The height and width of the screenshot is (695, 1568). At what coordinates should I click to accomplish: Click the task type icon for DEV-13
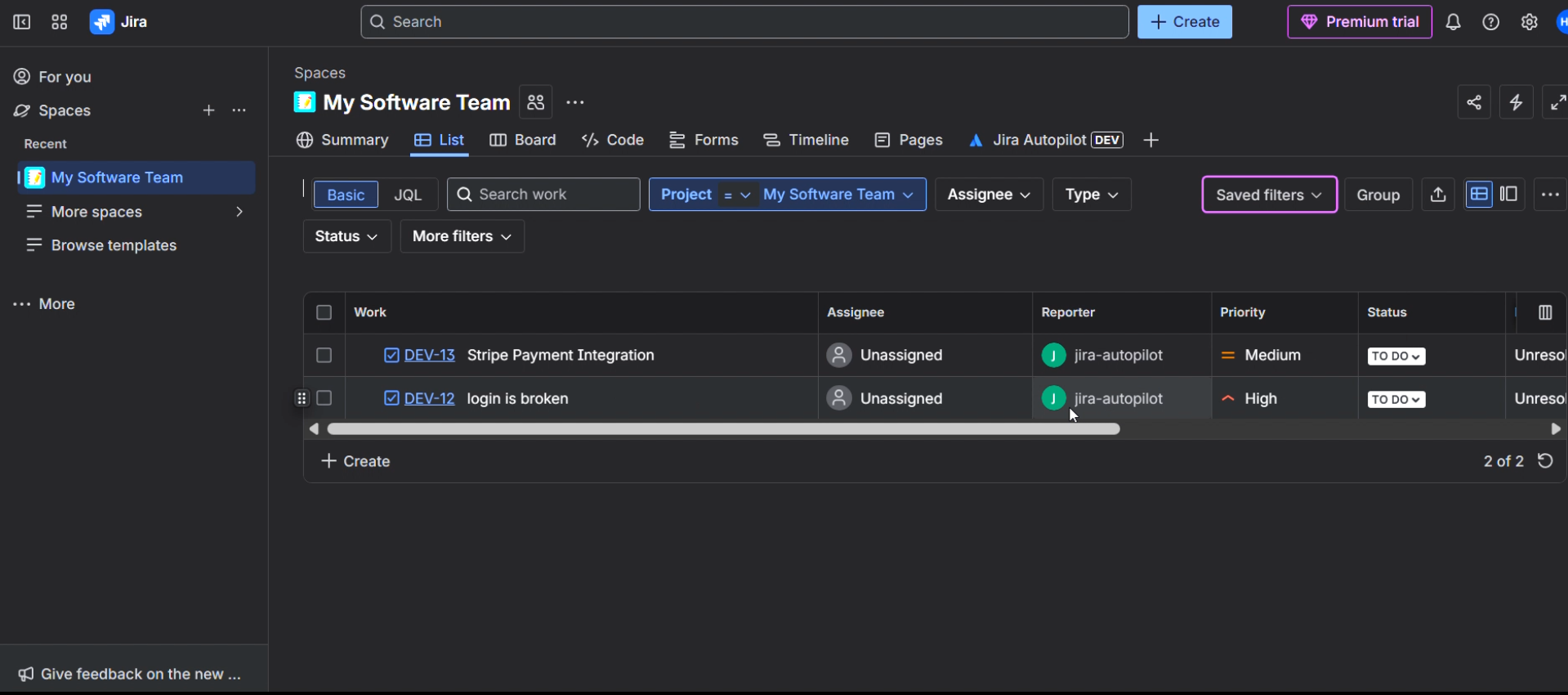tap(391, 355)
